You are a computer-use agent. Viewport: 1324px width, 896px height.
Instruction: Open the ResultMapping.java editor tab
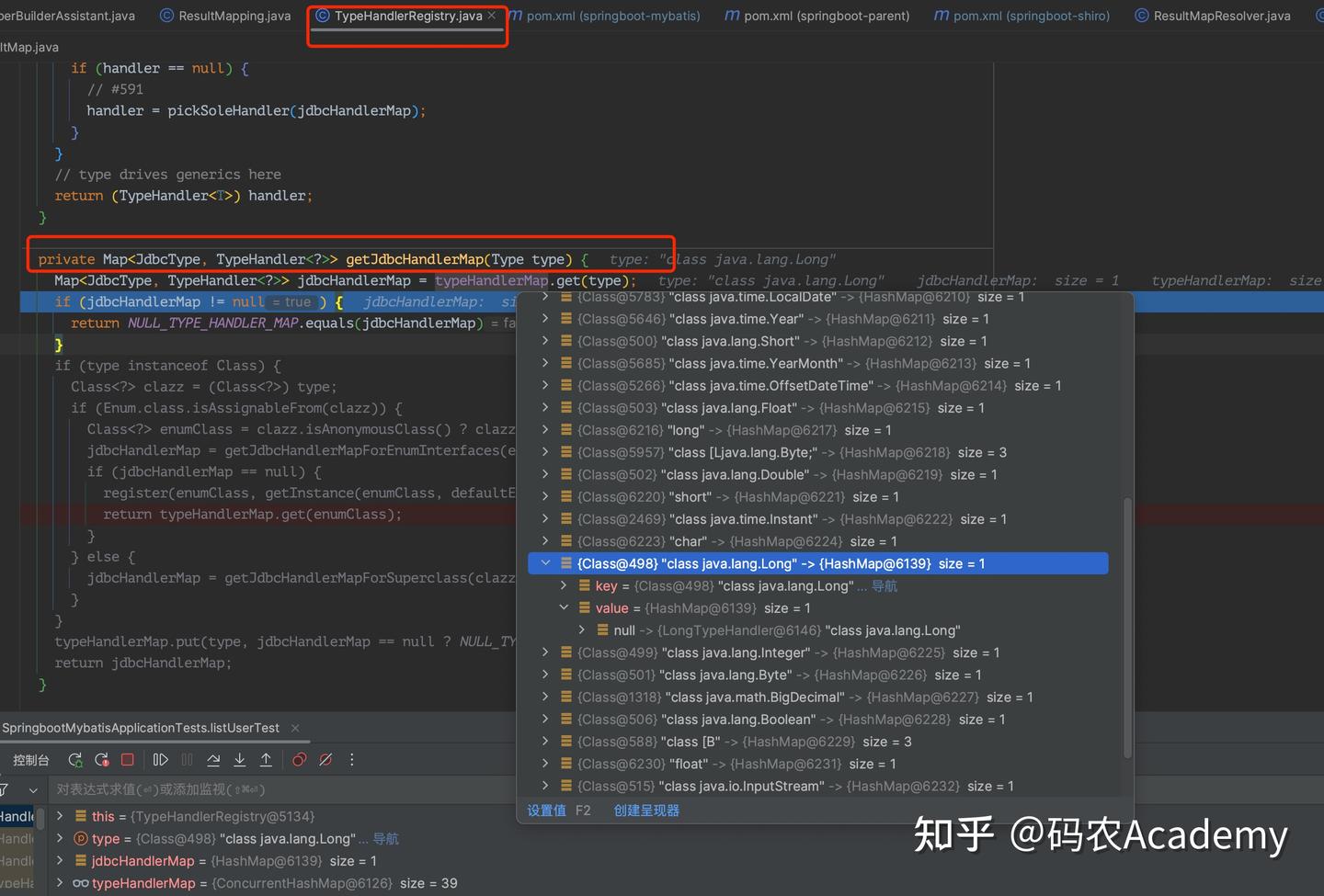[x=225, y=16]
